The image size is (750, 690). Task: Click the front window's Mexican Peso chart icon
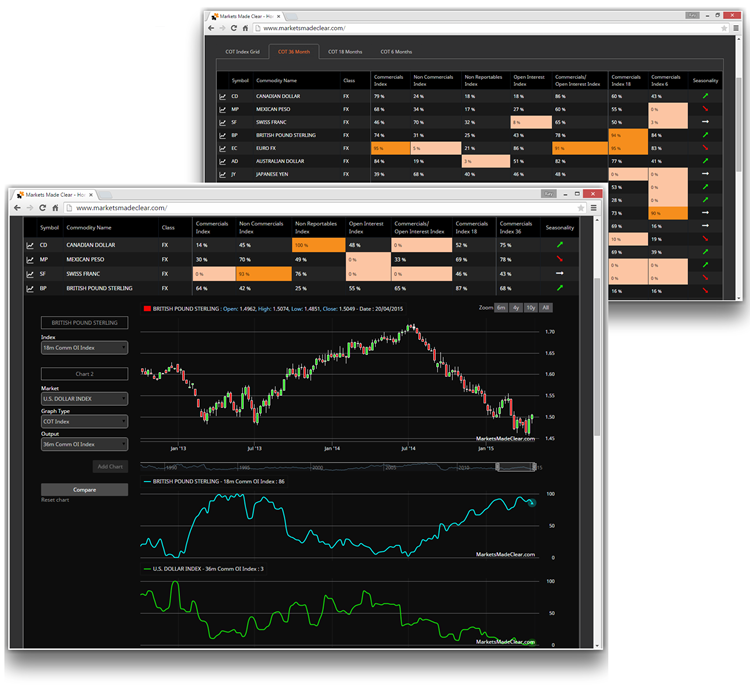[x=28, y=257]
